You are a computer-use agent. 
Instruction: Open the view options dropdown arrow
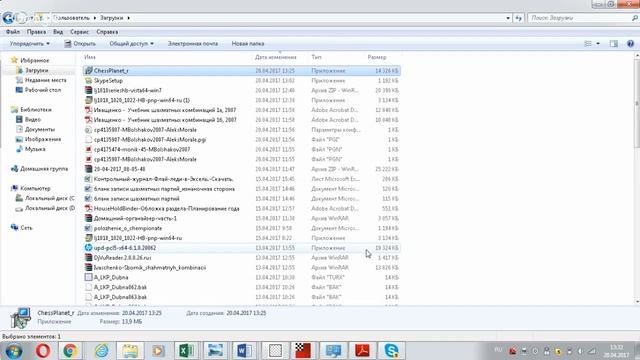[x=598, y=44]
